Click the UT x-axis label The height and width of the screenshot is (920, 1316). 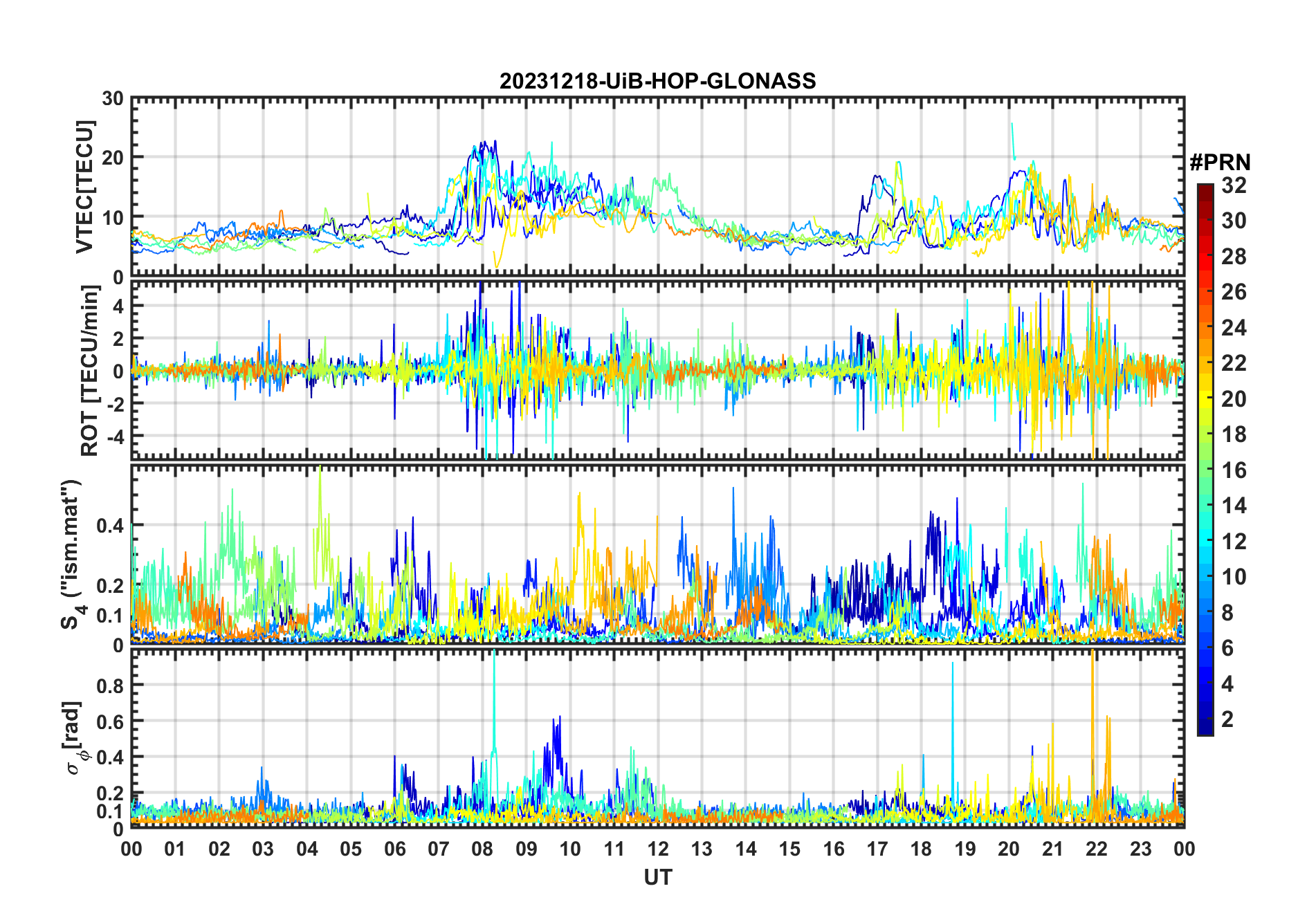coord(657,877)
